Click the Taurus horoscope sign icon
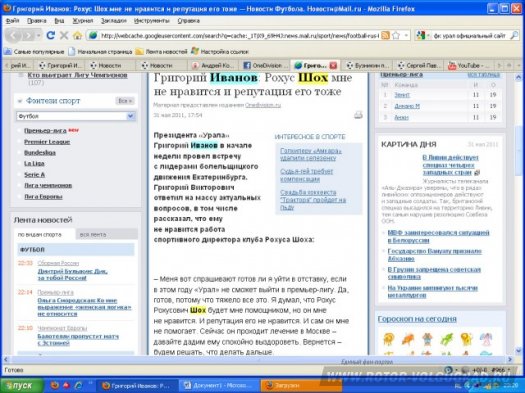The image size is (525, 393). click(408, 339)
